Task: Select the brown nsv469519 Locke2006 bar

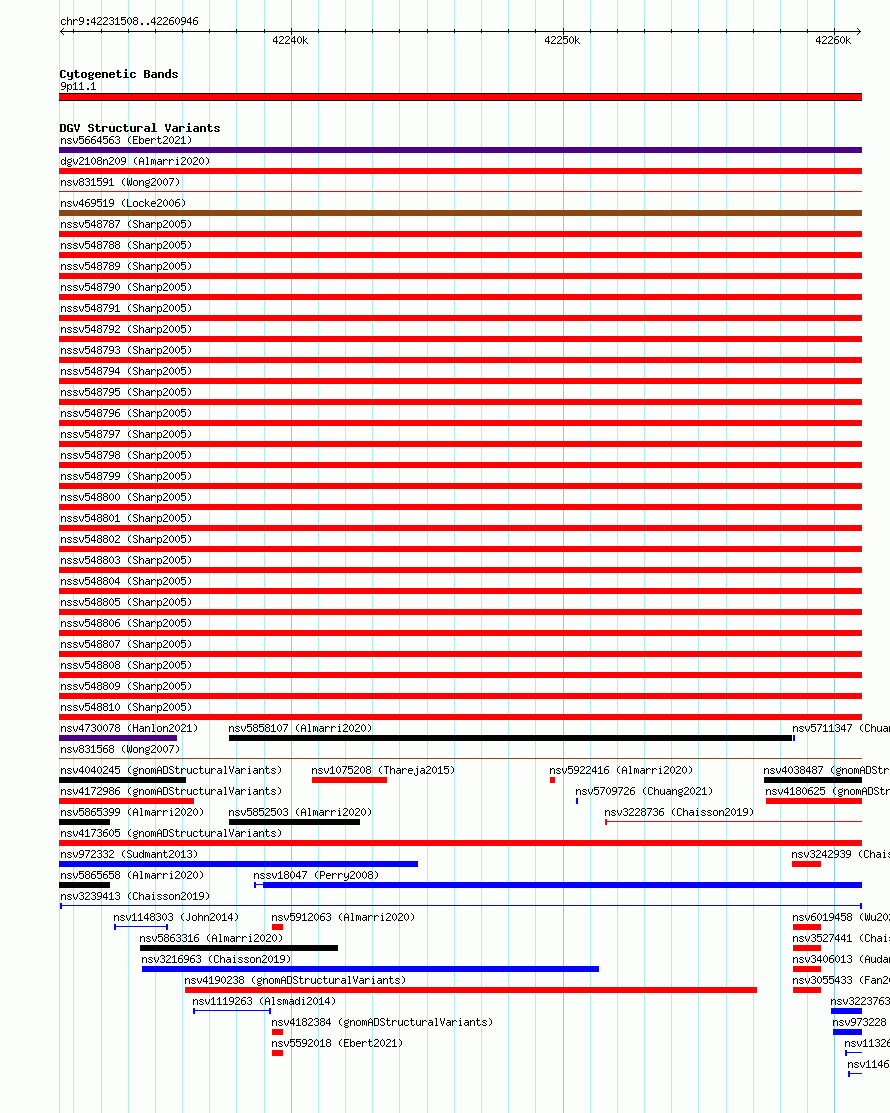Action: pyautogui.click(x=461, y=213)
